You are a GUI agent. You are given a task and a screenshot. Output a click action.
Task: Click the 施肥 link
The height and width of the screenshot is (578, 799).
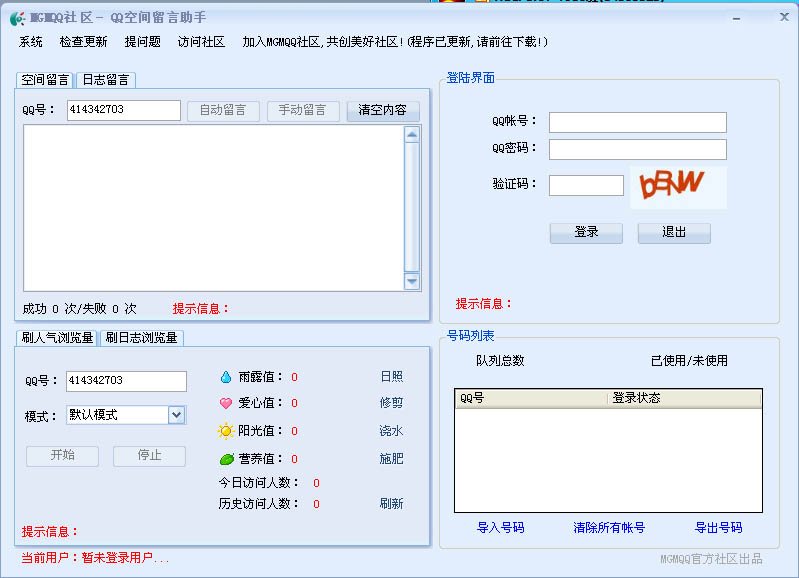tap(391, 459)
